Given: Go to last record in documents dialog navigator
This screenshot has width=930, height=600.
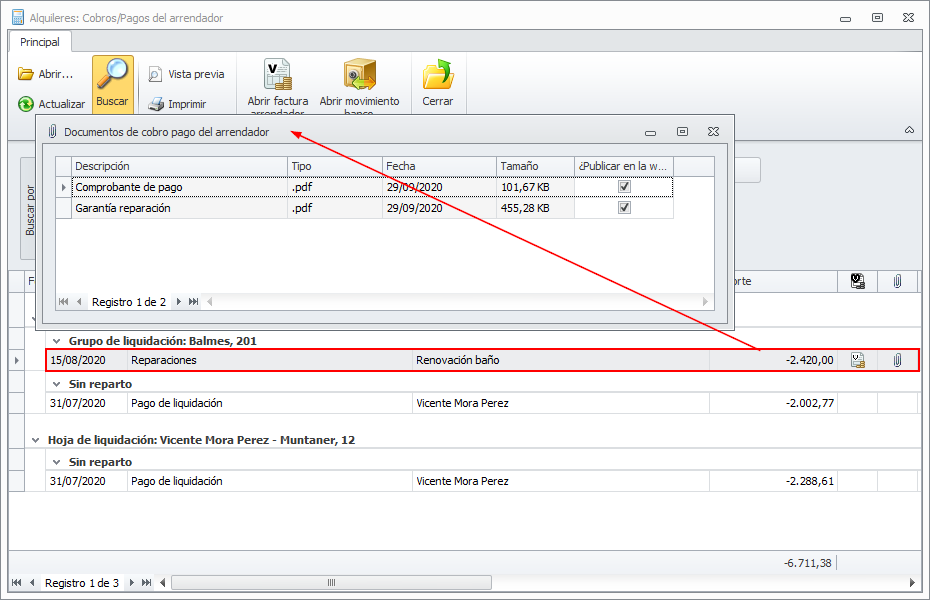Looking at the screenshot, I should 193,302.
